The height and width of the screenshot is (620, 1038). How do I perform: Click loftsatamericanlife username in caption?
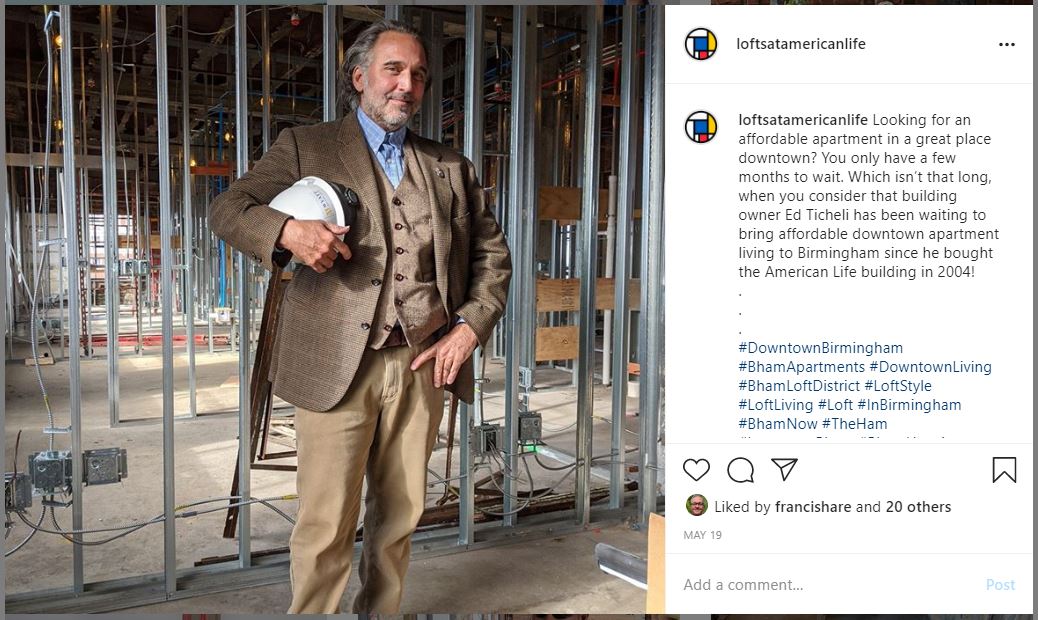point(802,120)
